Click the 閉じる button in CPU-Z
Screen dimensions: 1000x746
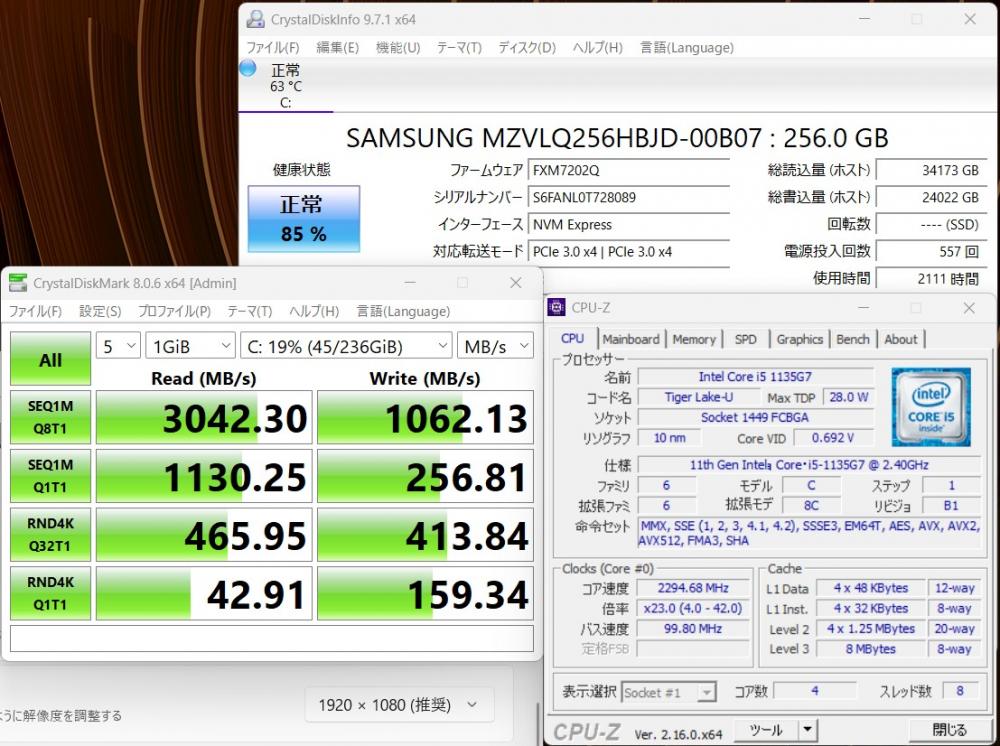pos(949,730)
